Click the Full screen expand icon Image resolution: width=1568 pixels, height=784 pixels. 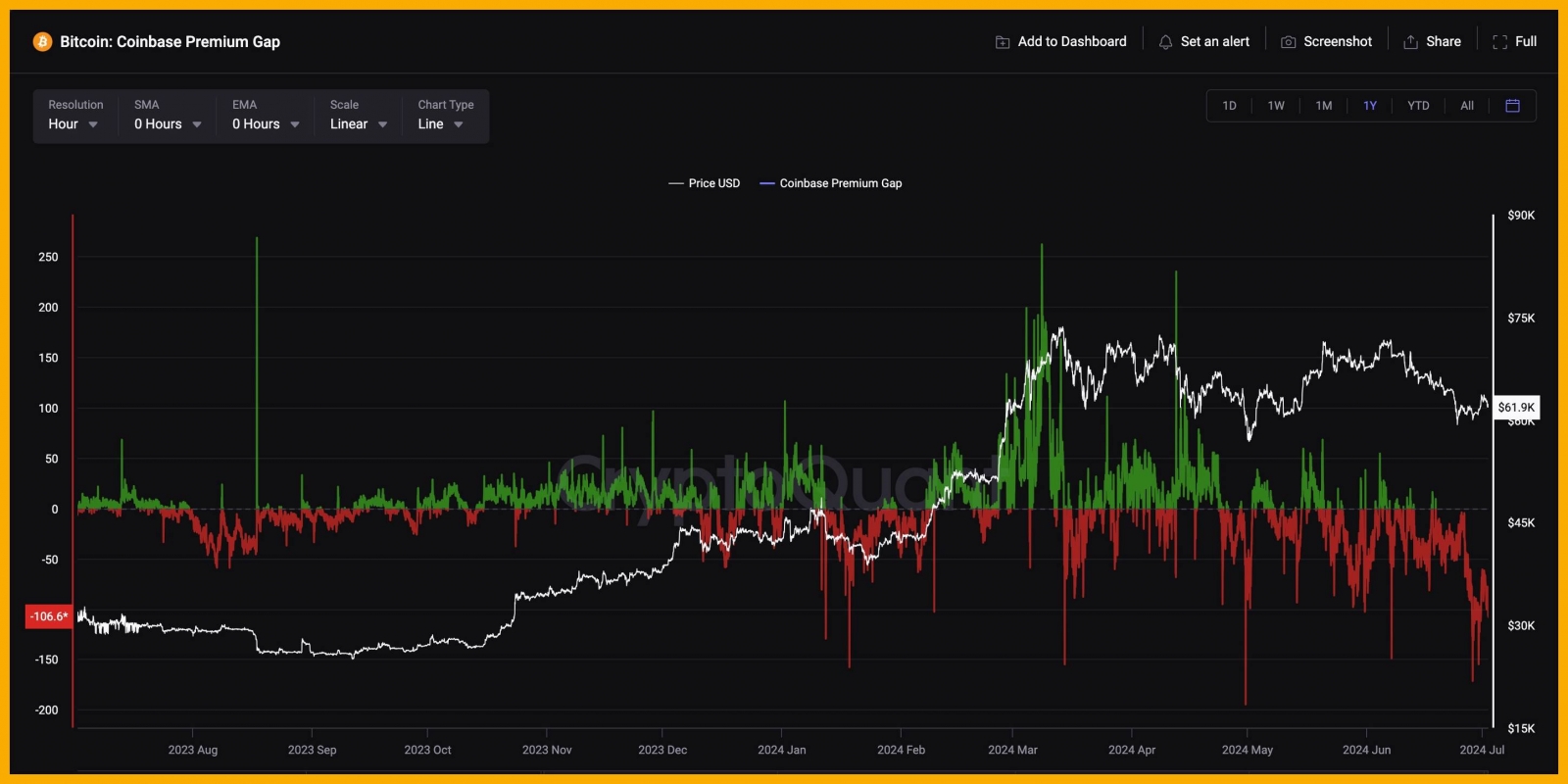click(1499, 42)
